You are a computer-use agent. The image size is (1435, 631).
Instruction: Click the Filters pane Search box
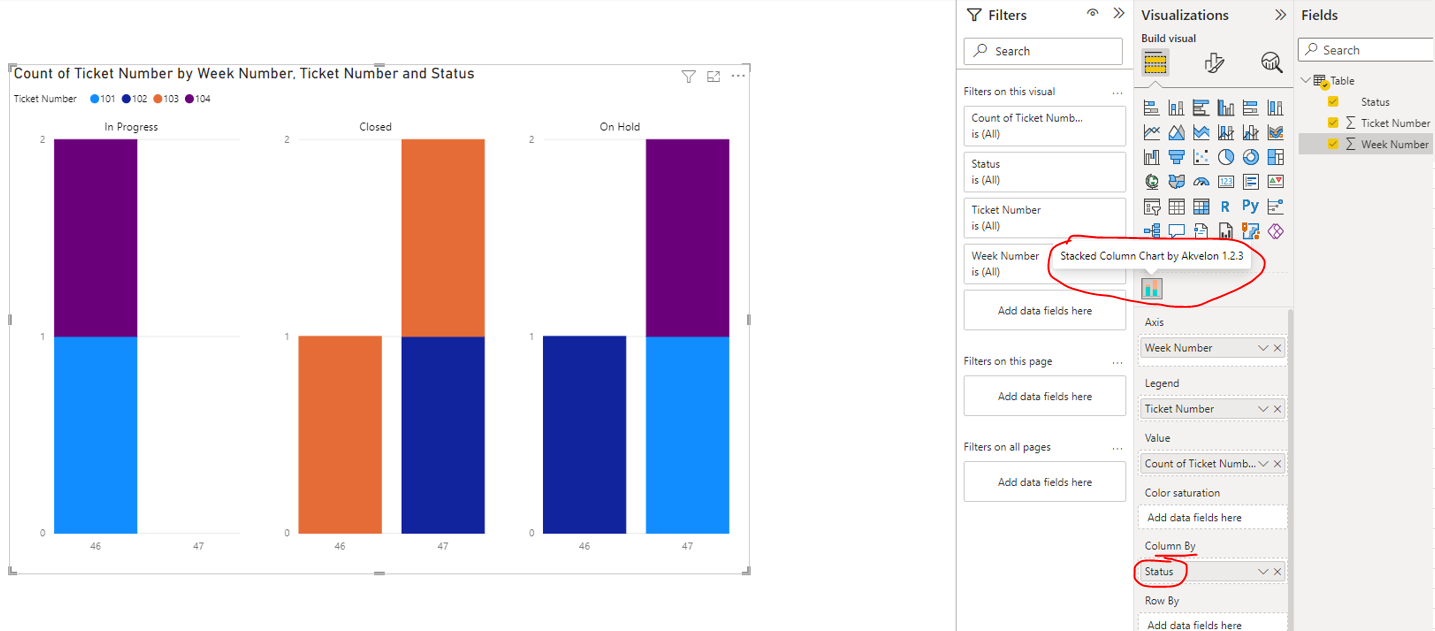coord(1043,51)
